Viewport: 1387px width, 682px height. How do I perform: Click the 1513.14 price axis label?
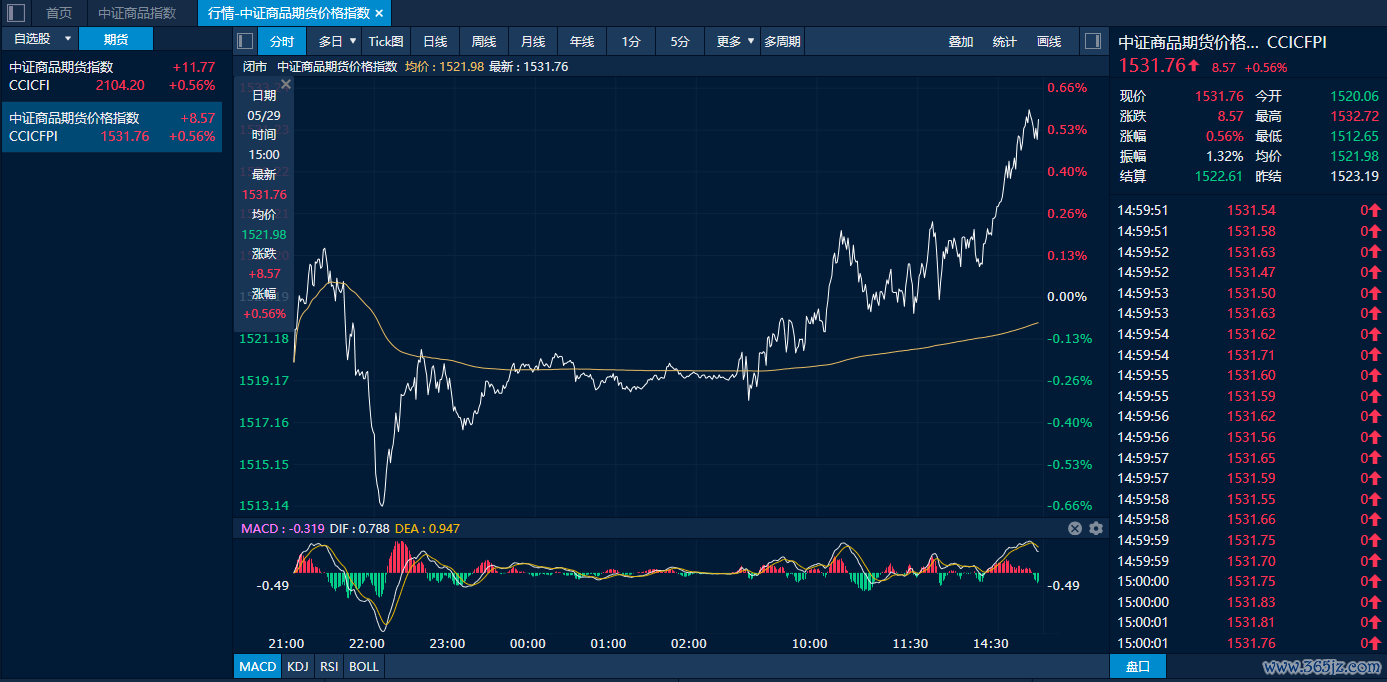[264, 505]
